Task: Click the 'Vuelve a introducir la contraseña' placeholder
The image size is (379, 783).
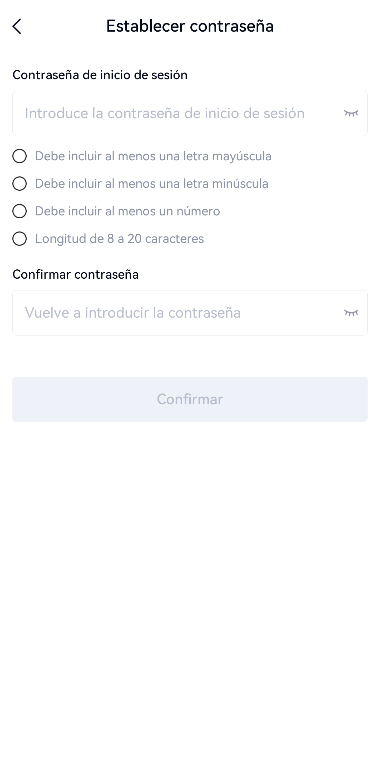Action: coord(133,313)
